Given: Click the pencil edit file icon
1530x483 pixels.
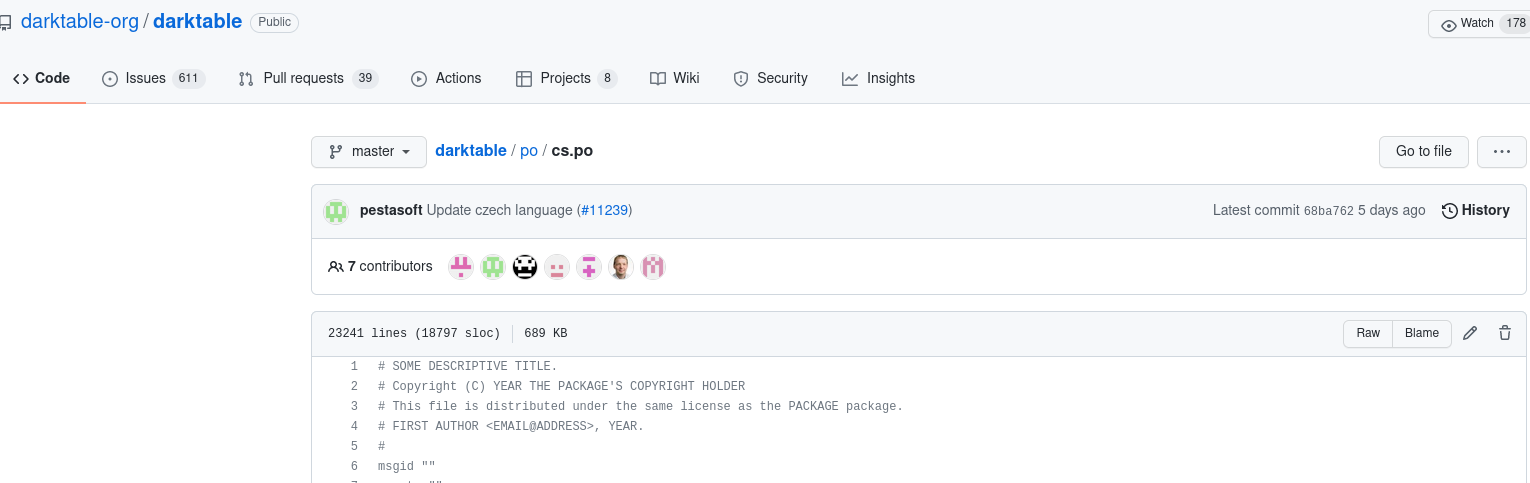Looking at the screenshot, I should [x=1470, y=334].
